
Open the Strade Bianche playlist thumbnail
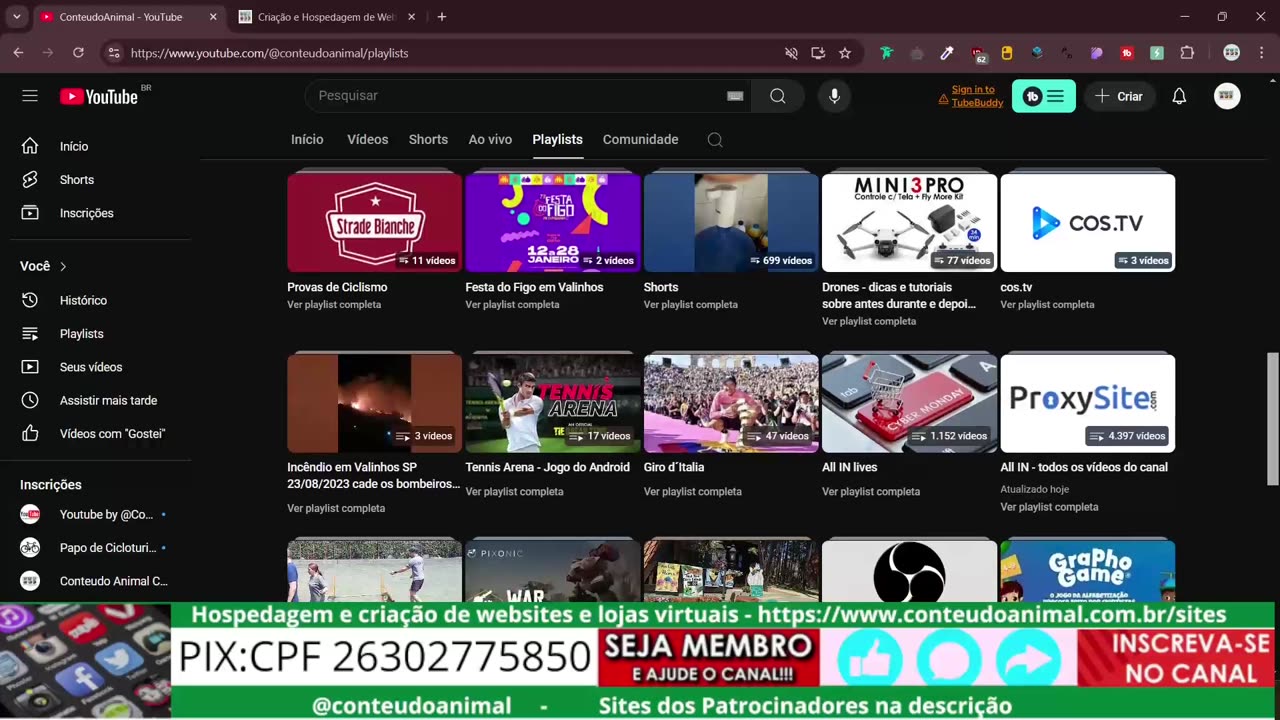[374, 223]
